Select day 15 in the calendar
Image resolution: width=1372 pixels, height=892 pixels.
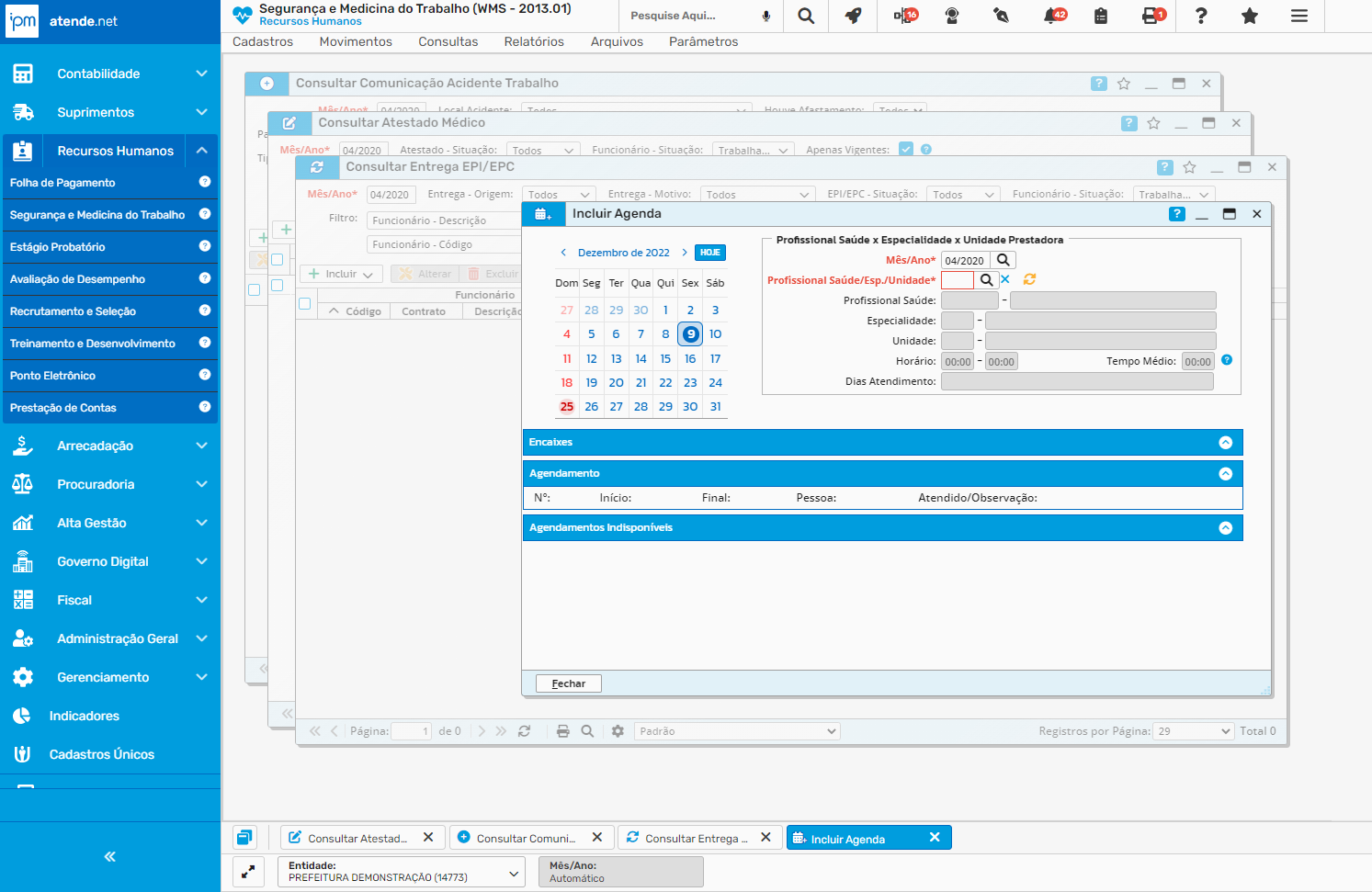665,358
